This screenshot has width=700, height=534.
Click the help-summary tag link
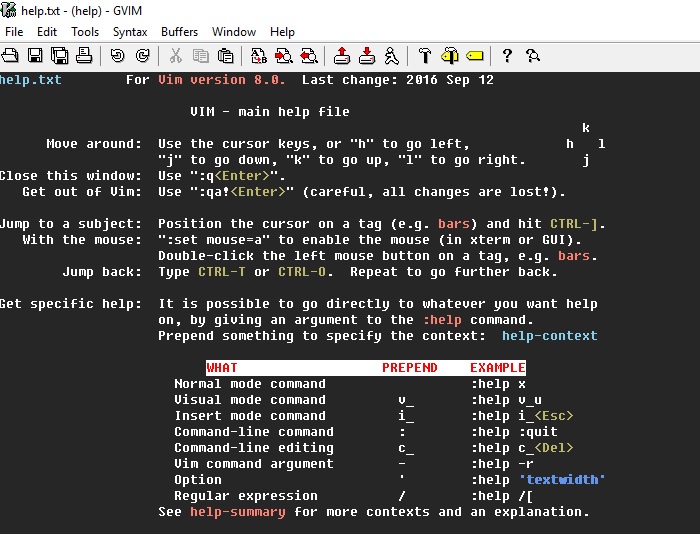(x=238, y=512)
